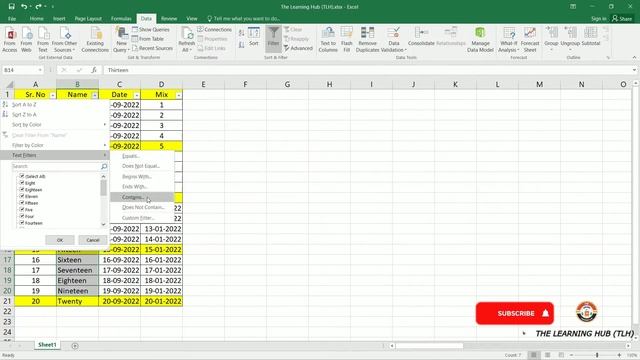Click the Sign in link

(x=598, y=19)
